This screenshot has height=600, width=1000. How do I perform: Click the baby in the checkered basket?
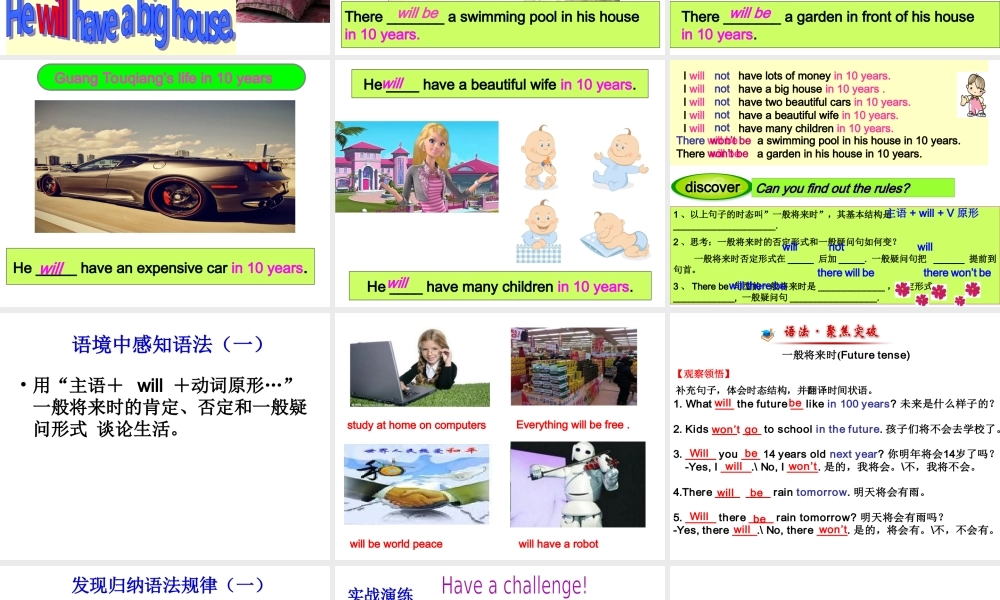(540, 231)
